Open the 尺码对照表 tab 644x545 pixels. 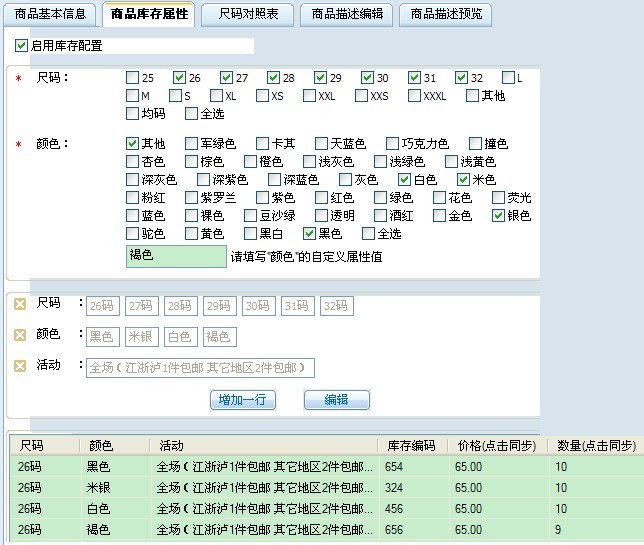247,15
